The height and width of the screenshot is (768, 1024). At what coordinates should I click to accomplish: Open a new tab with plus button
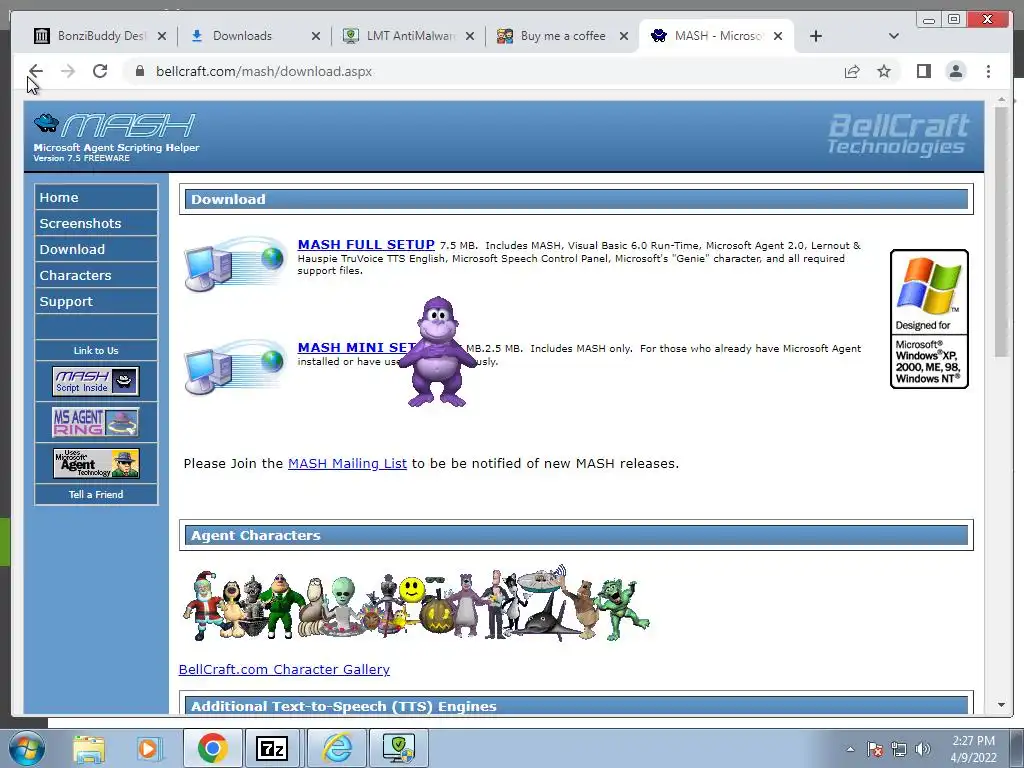(x=816, y=36)
